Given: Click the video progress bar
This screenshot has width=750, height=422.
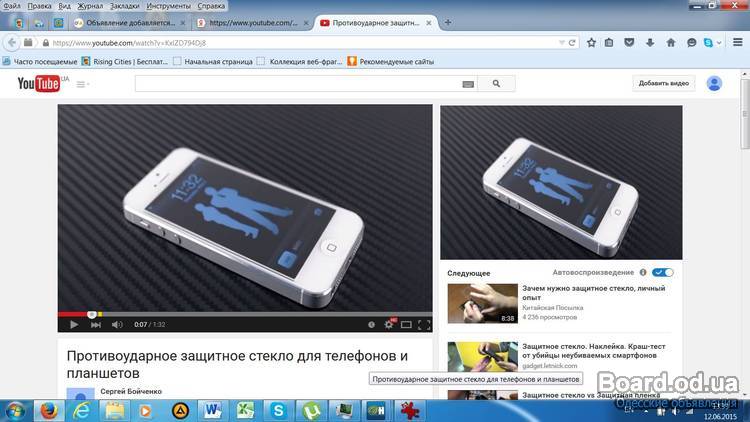Looking at the screenshot, I should coord(245,313).
